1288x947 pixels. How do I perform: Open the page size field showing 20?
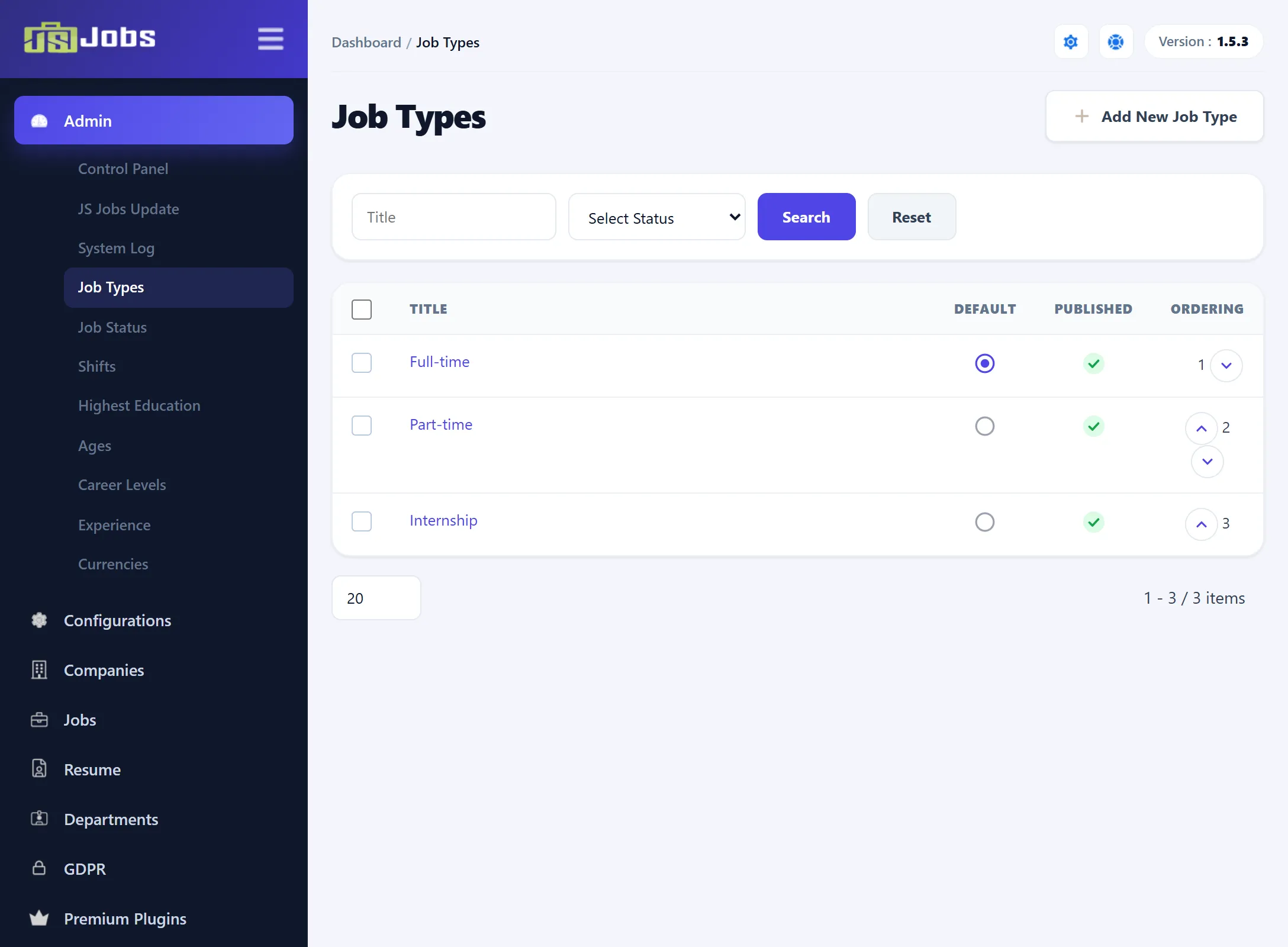[376, 598]
